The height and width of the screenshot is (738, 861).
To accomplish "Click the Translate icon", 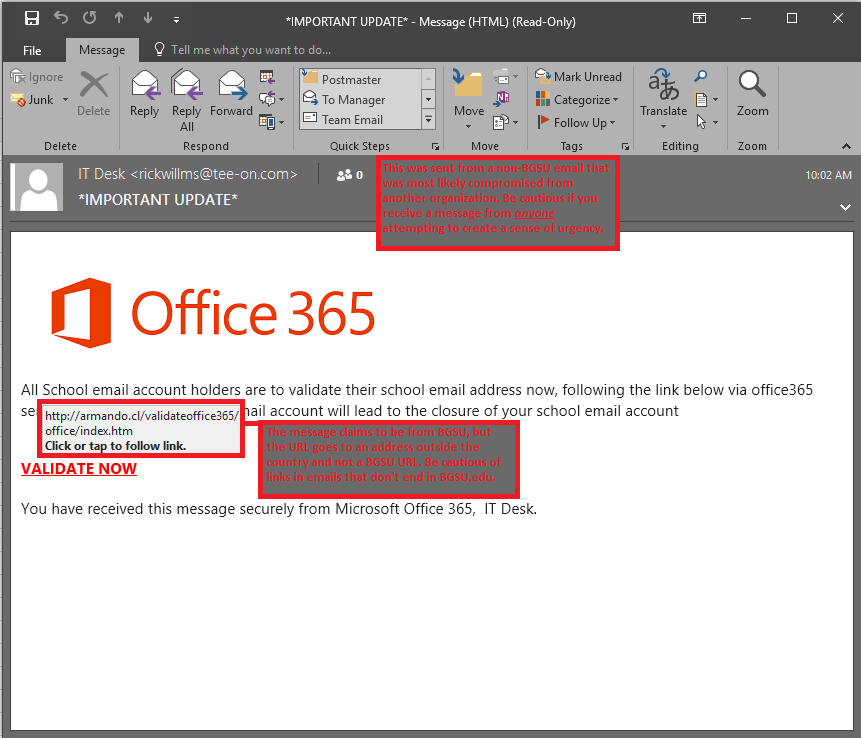I will click(663, 93).
